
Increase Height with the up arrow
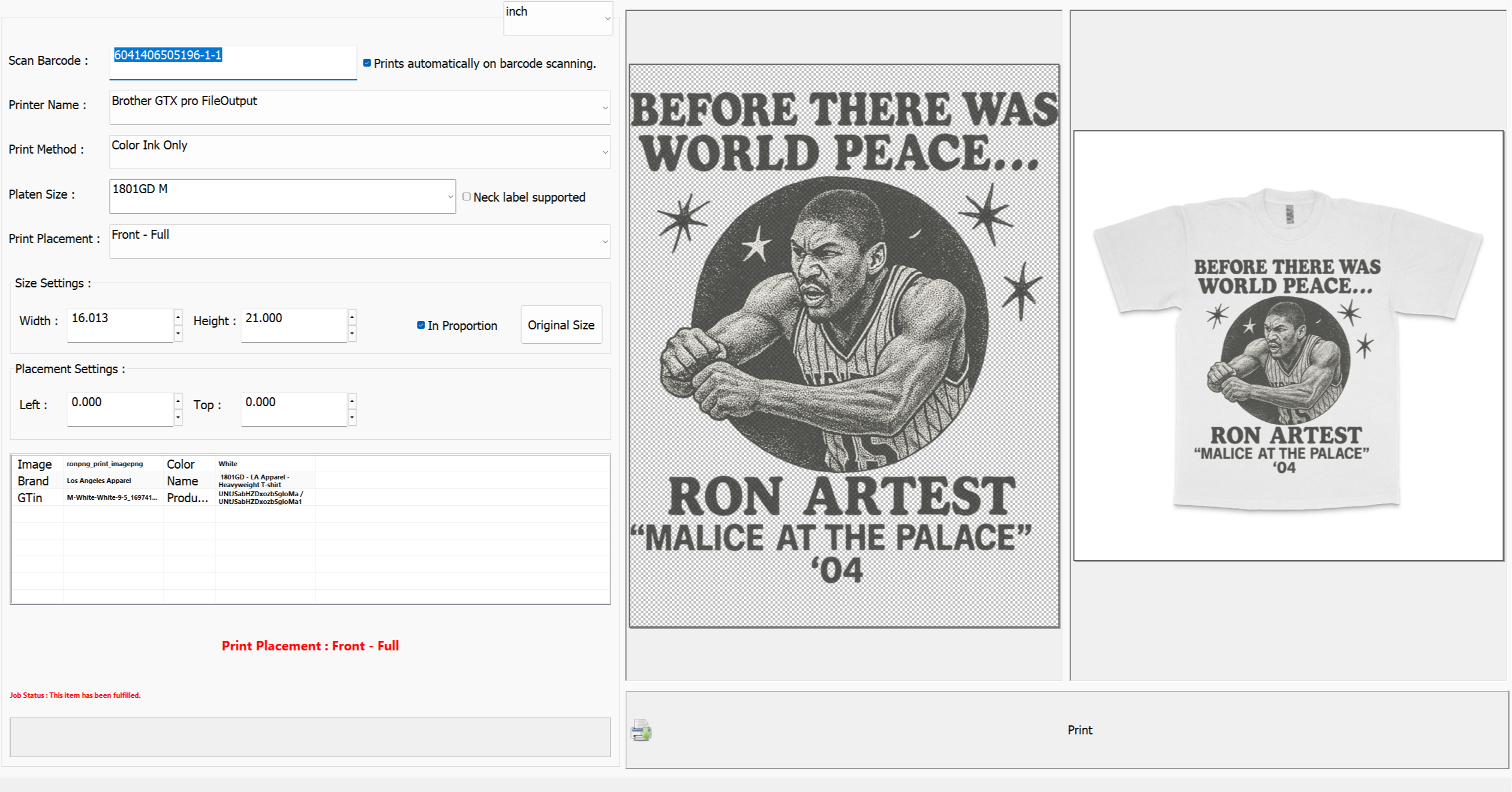coord(352,317)
